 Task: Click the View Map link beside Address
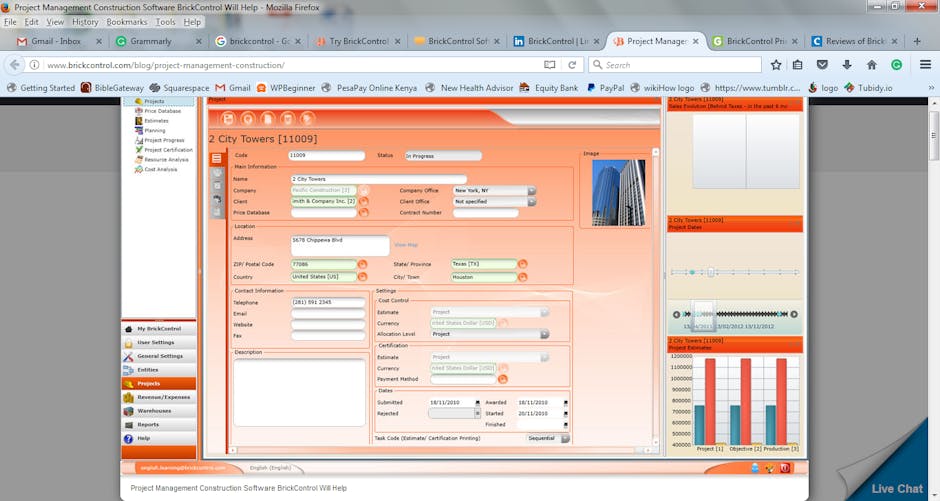coord(406,245)
